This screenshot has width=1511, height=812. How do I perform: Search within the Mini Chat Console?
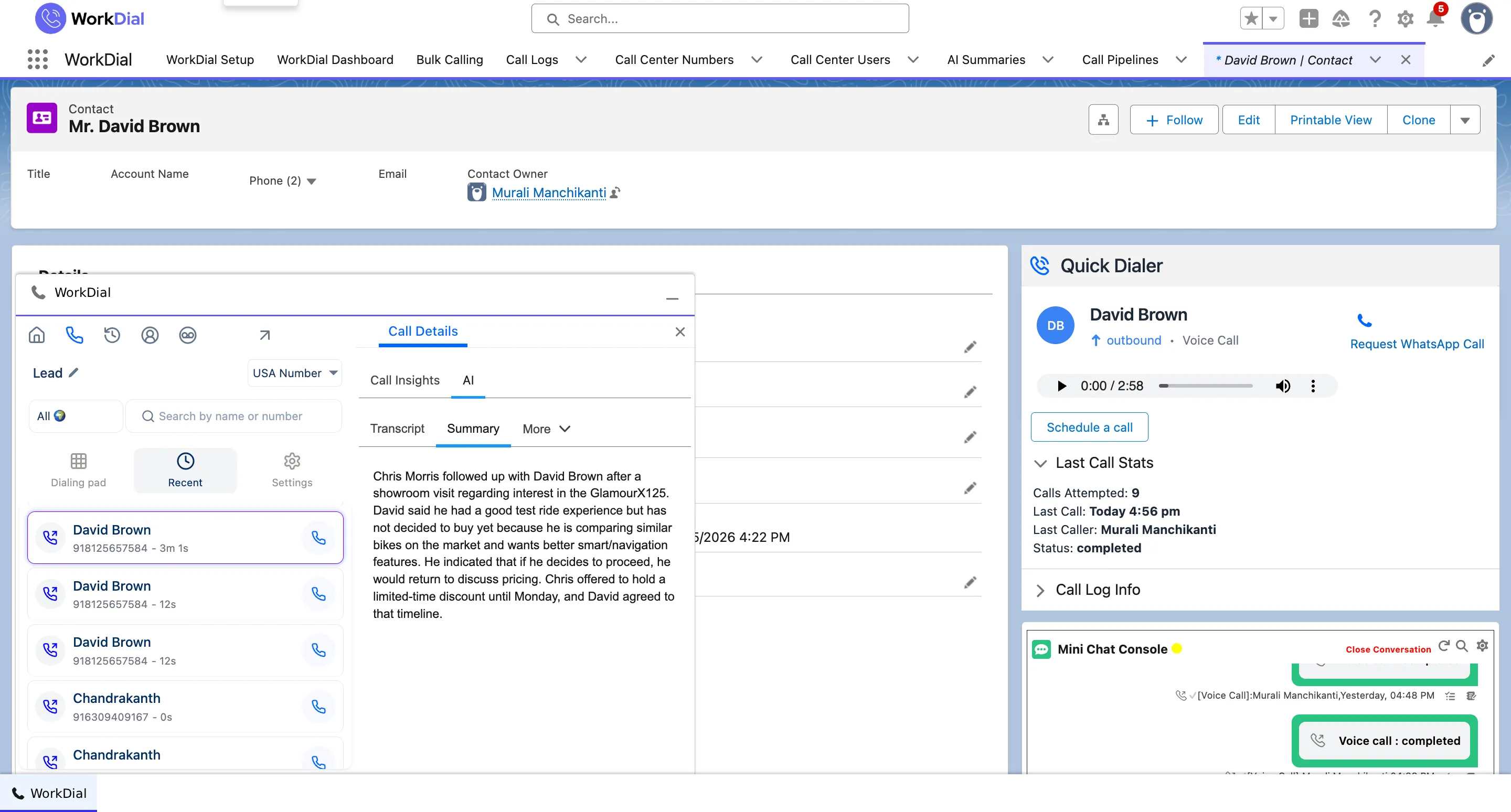coord(1462,646)
